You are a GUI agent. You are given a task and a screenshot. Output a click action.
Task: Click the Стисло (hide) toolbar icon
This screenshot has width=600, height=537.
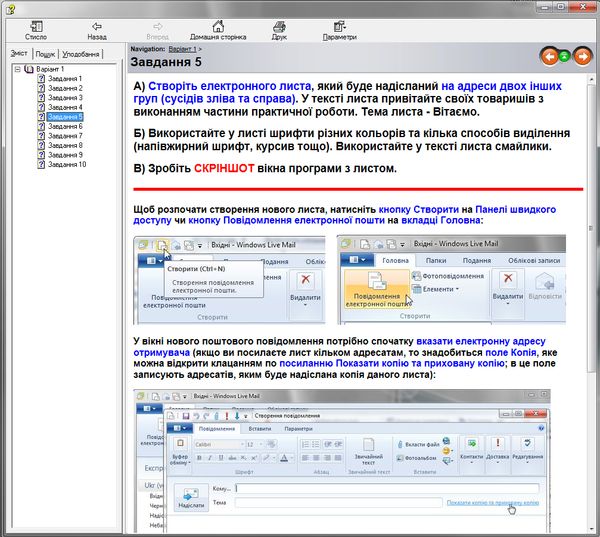(36, 26)
